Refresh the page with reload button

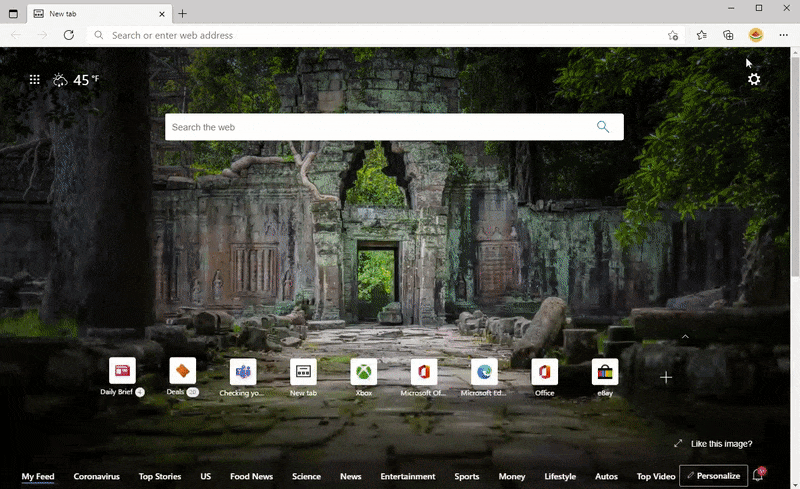point(68,35)
